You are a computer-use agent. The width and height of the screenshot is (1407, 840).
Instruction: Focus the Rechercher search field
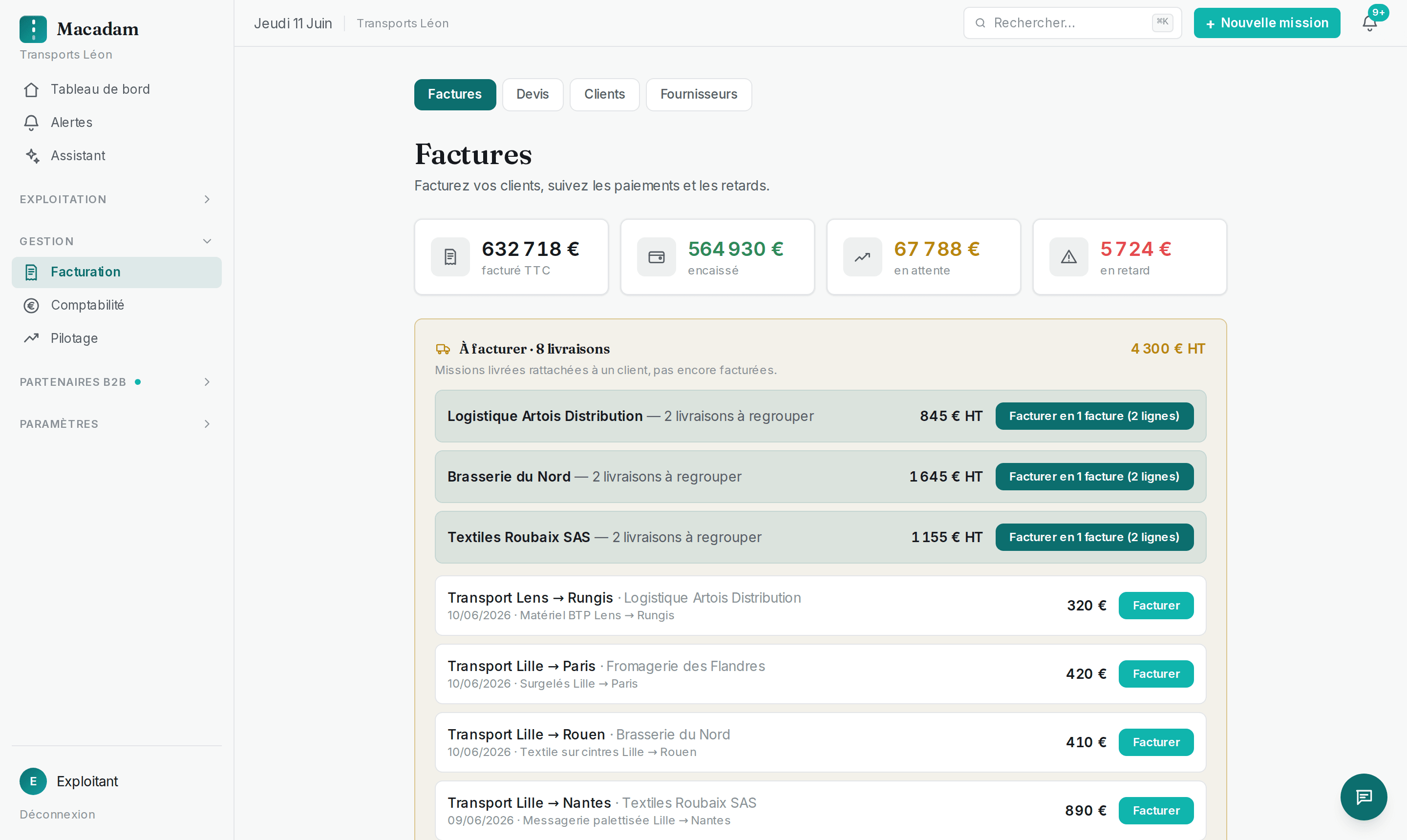1072,23
